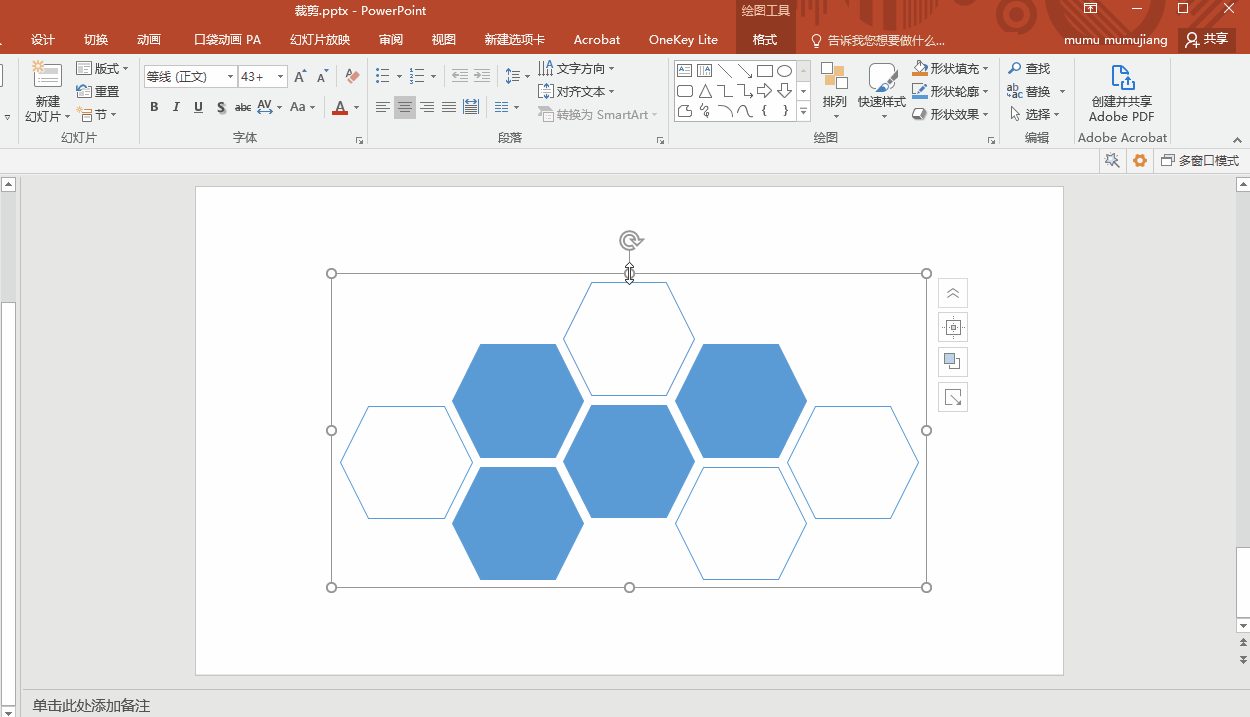
Task: Select the oval shape in the shapes gallery
Action: point(785,71)
